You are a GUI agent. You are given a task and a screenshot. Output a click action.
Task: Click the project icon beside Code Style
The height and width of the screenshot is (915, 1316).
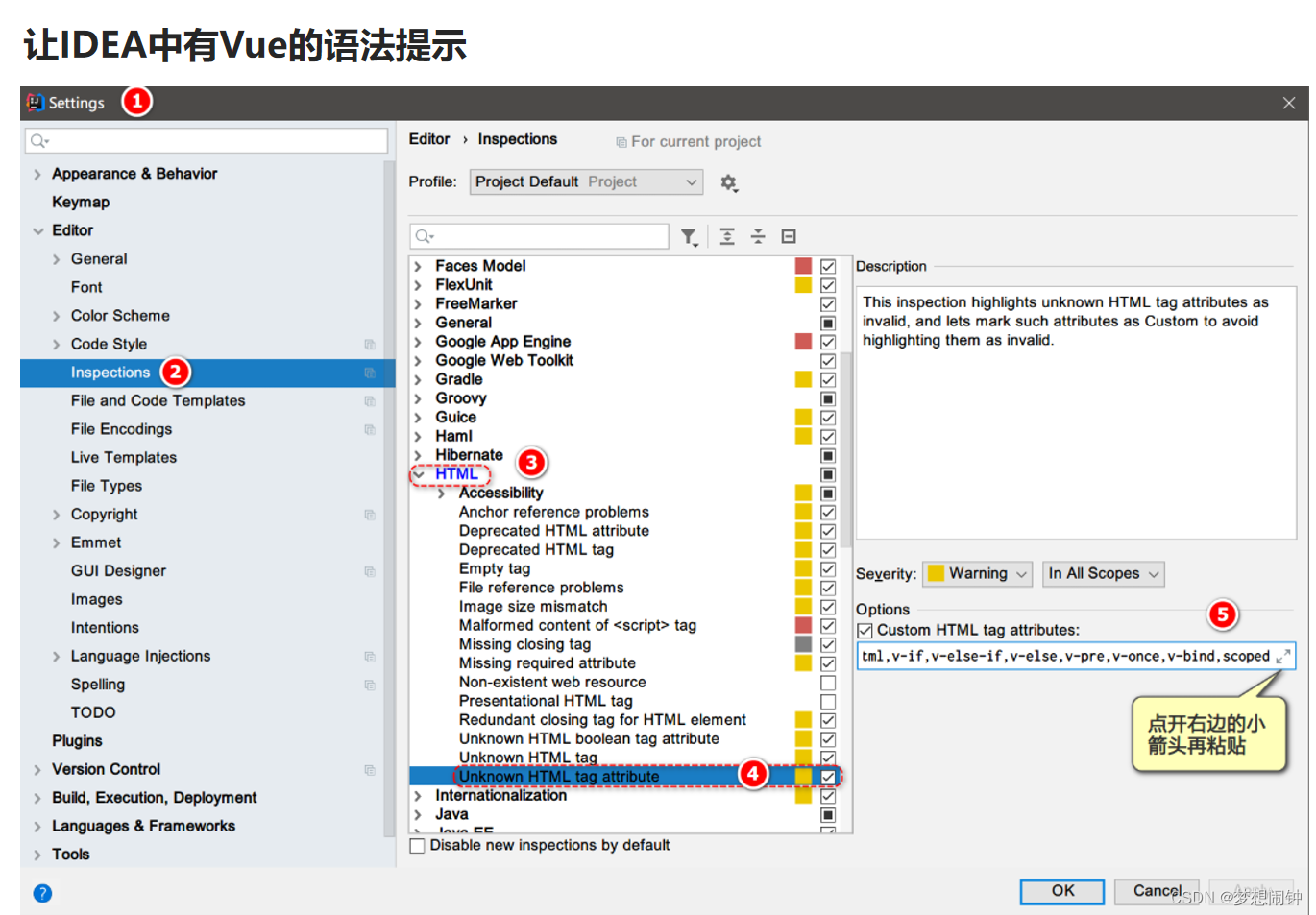(x=370, y=344)
